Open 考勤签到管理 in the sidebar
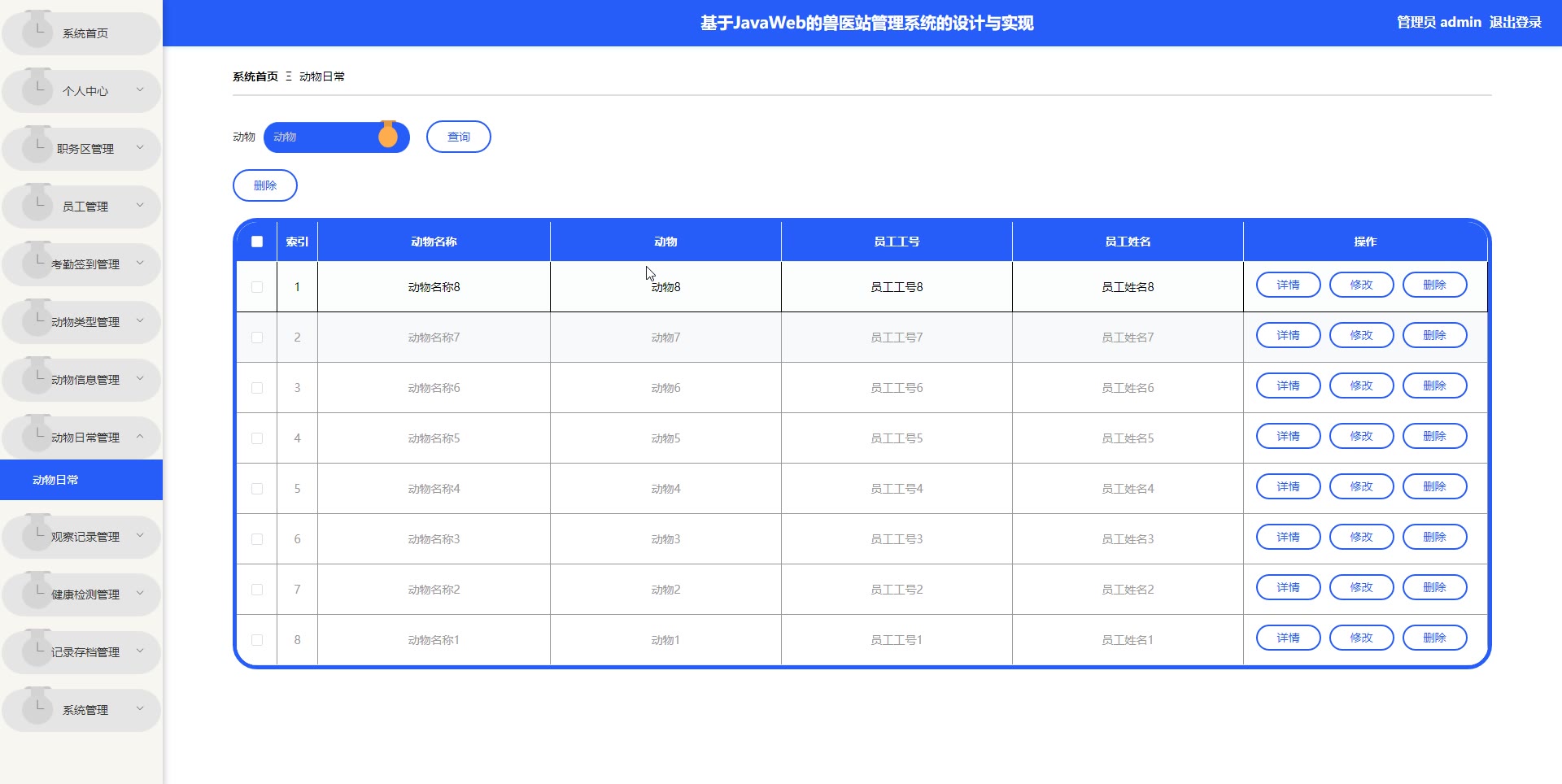 coord(85,264)
